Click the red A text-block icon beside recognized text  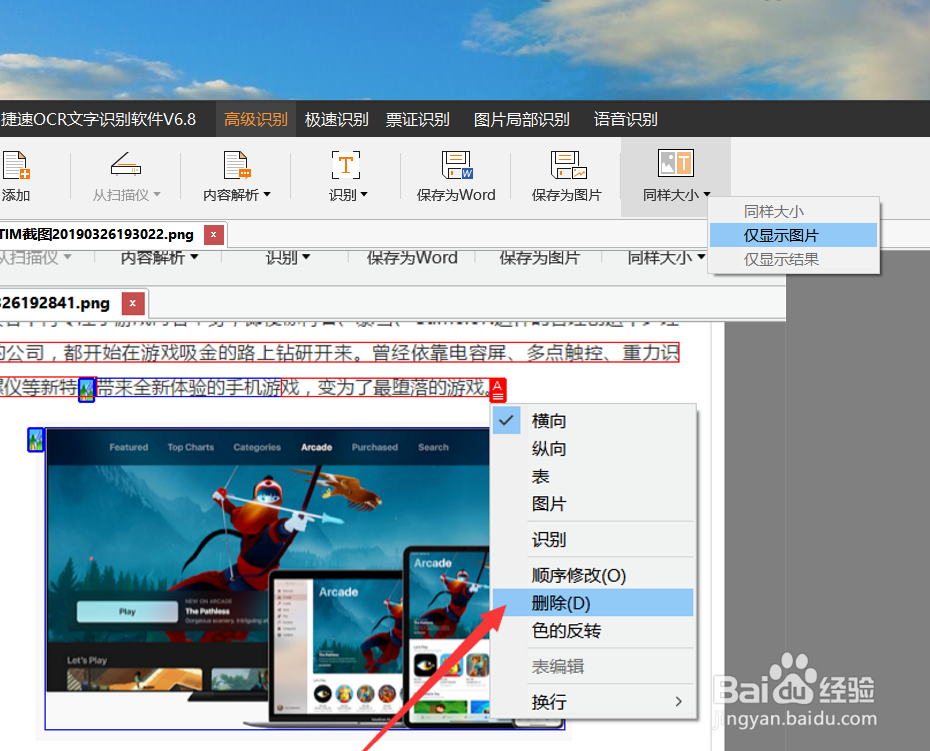pos(500,390)
